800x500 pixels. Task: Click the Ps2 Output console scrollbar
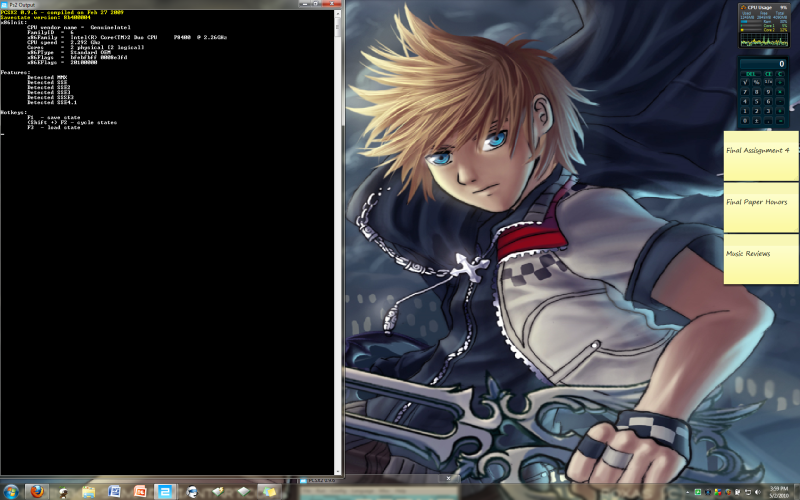click(x=337, y=242)
